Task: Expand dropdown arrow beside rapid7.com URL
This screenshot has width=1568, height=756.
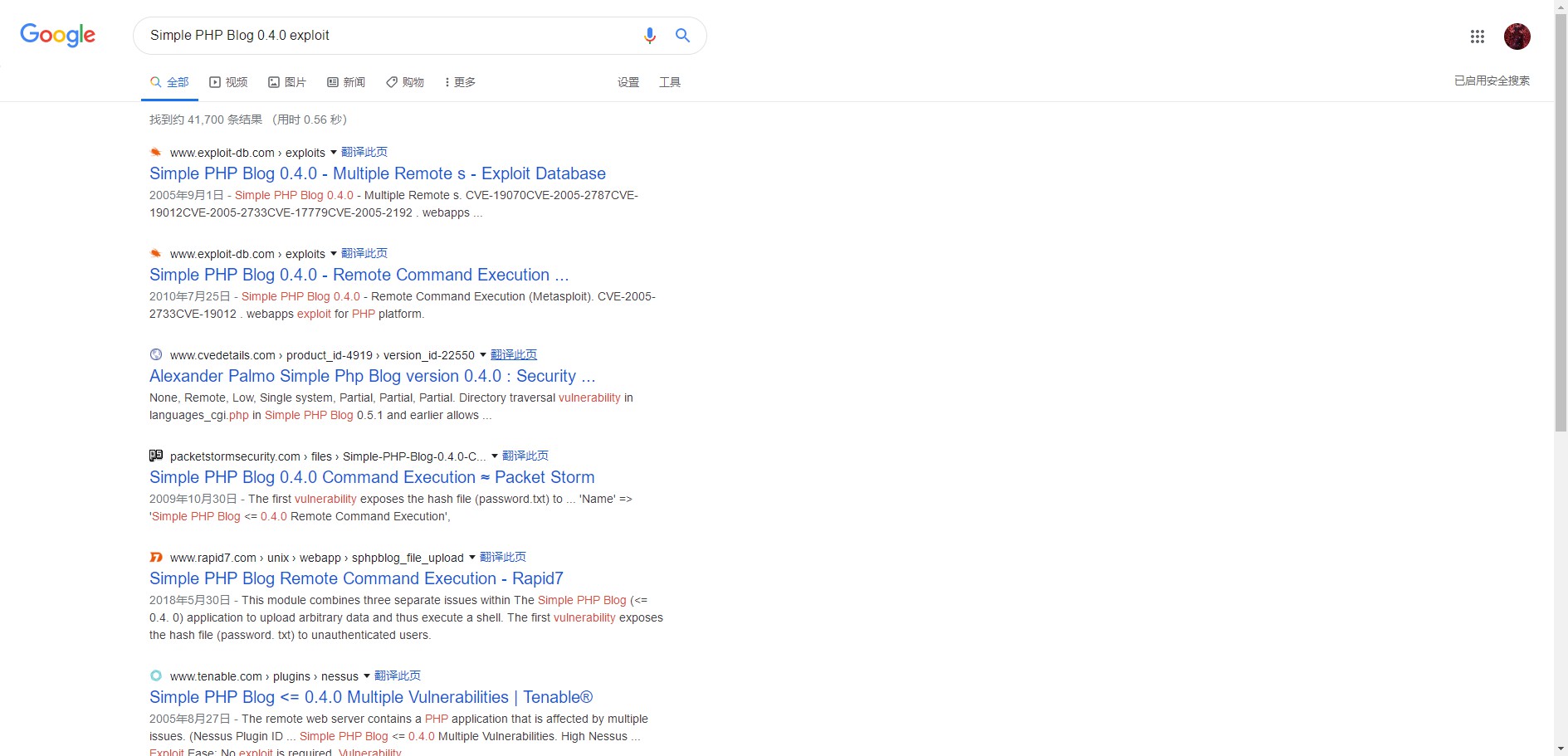Action: (x=472, y=558)
